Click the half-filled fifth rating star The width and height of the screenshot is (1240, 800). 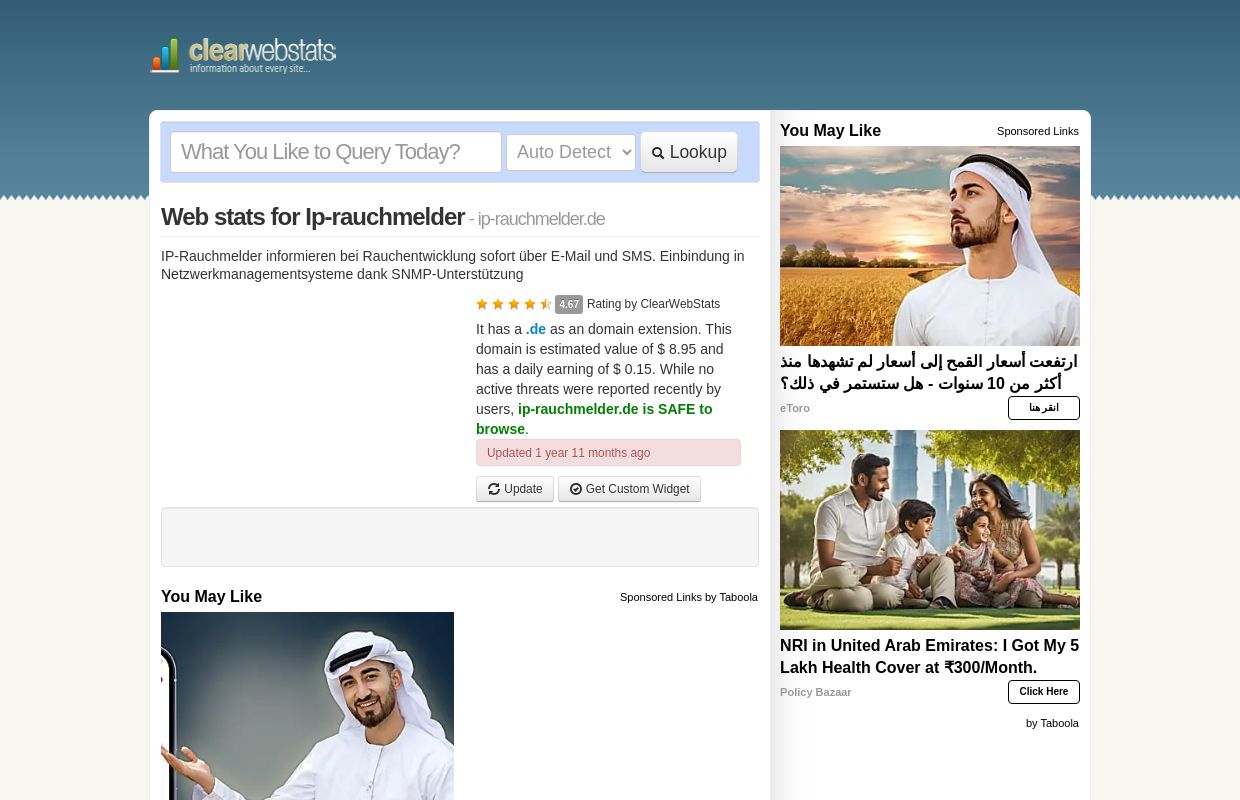[x=546, y=304]
